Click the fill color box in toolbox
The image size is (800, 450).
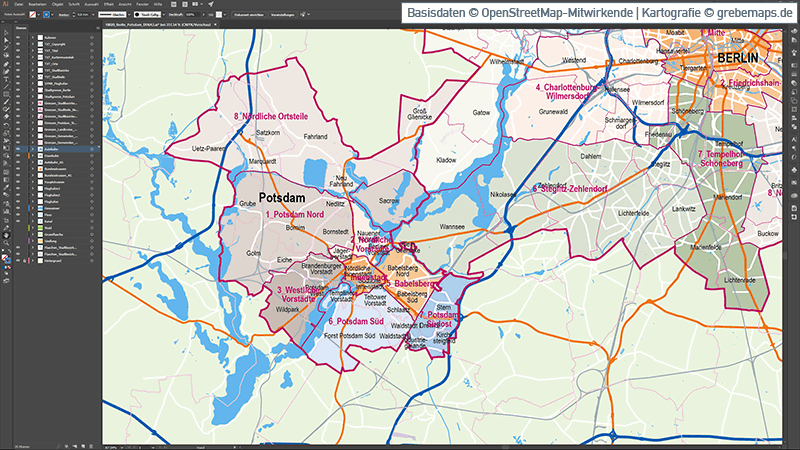point(4,259)
